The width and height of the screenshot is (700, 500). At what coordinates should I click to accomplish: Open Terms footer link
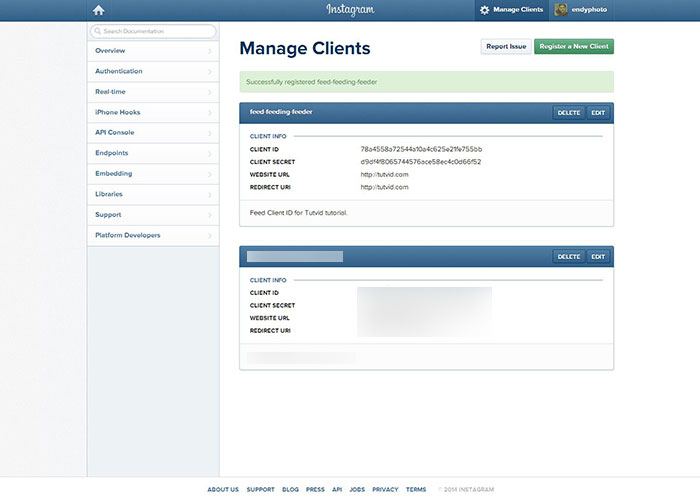pyautogui.click(x=416, y=490)
